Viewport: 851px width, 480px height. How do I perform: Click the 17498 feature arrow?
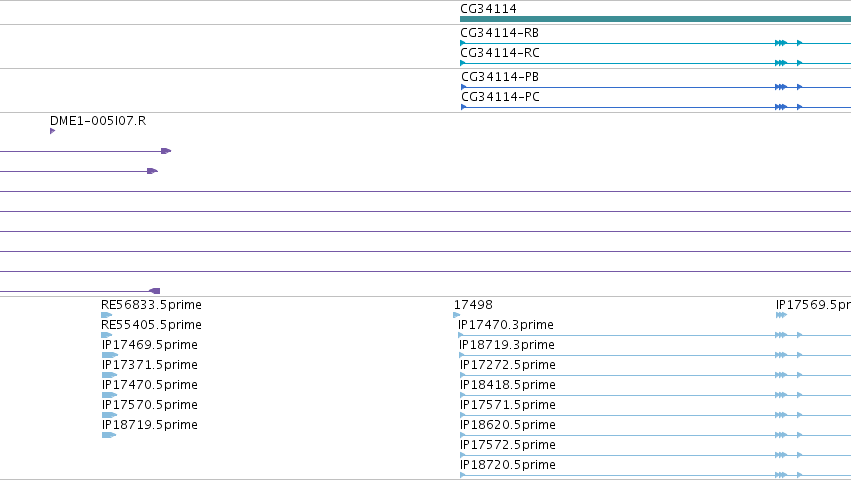[456, 315]
